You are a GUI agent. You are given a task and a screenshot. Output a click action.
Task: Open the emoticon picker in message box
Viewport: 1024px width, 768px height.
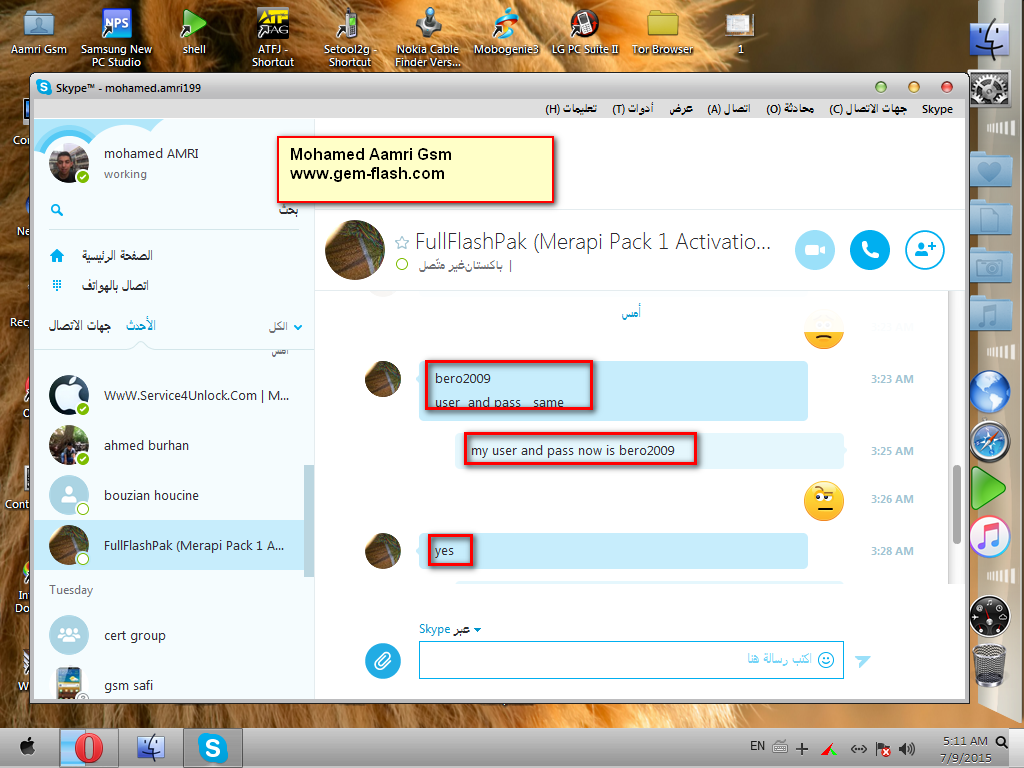click(x=826, y=660)
